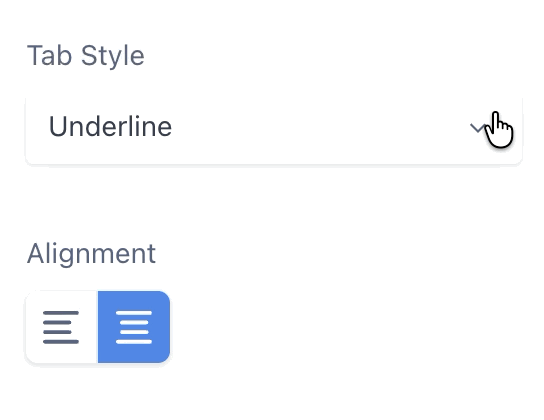Click the Underline text in the select box
Screen dimensions: 544x420
point(110,127)
